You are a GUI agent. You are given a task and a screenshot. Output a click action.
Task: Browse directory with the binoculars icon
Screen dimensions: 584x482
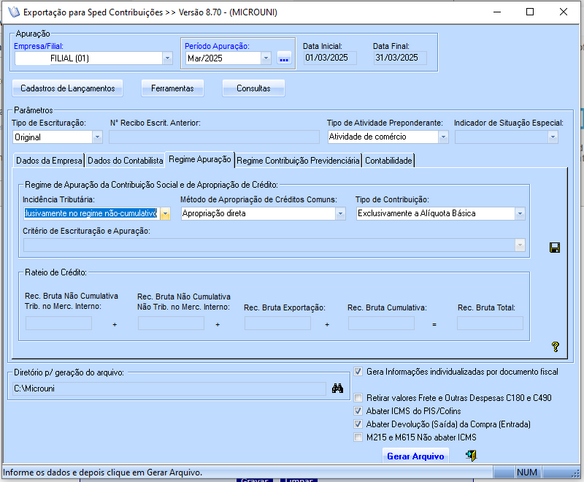point(337,388)
